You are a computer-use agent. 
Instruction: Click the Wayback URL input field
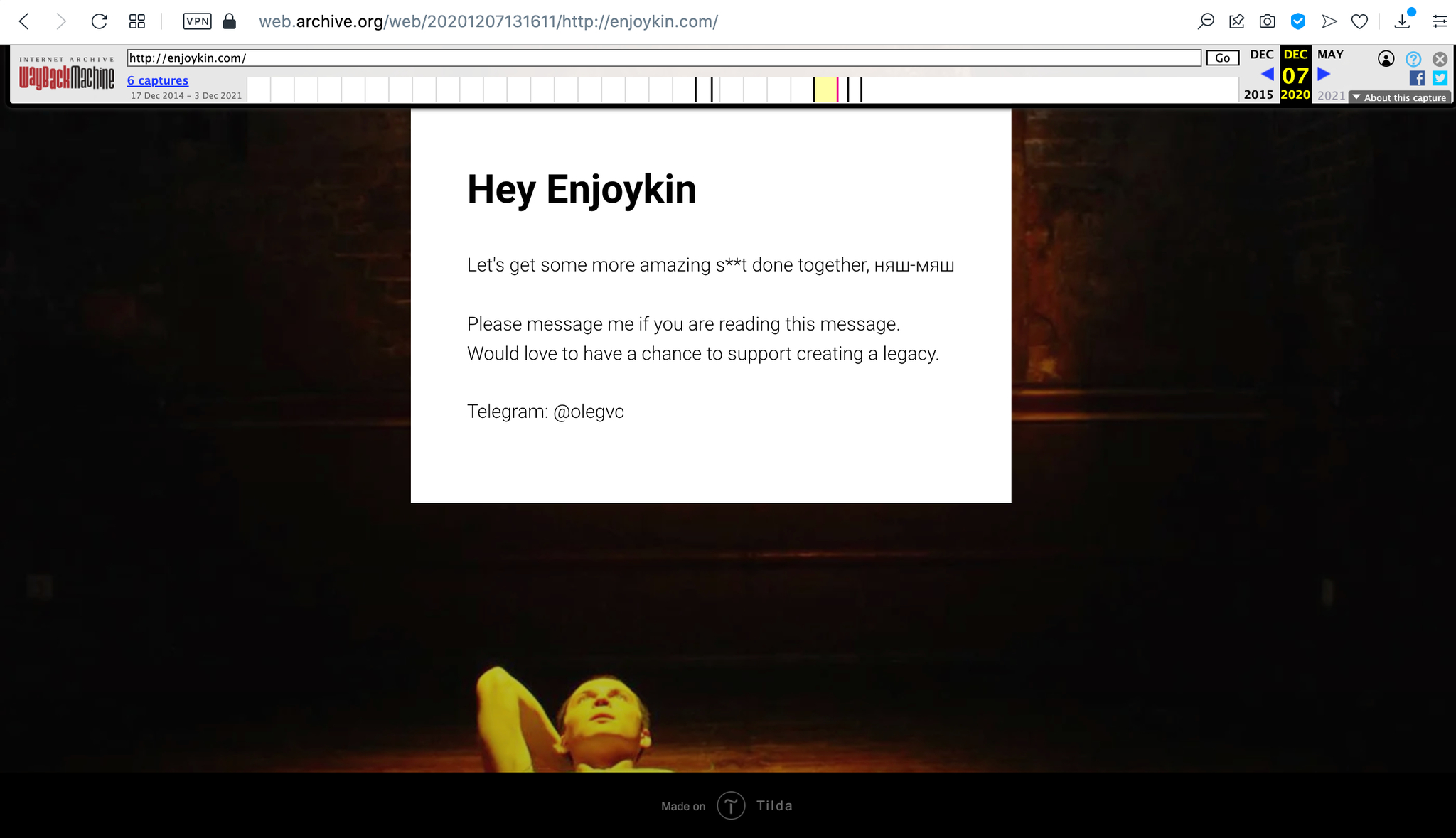[x=663, y=58]
